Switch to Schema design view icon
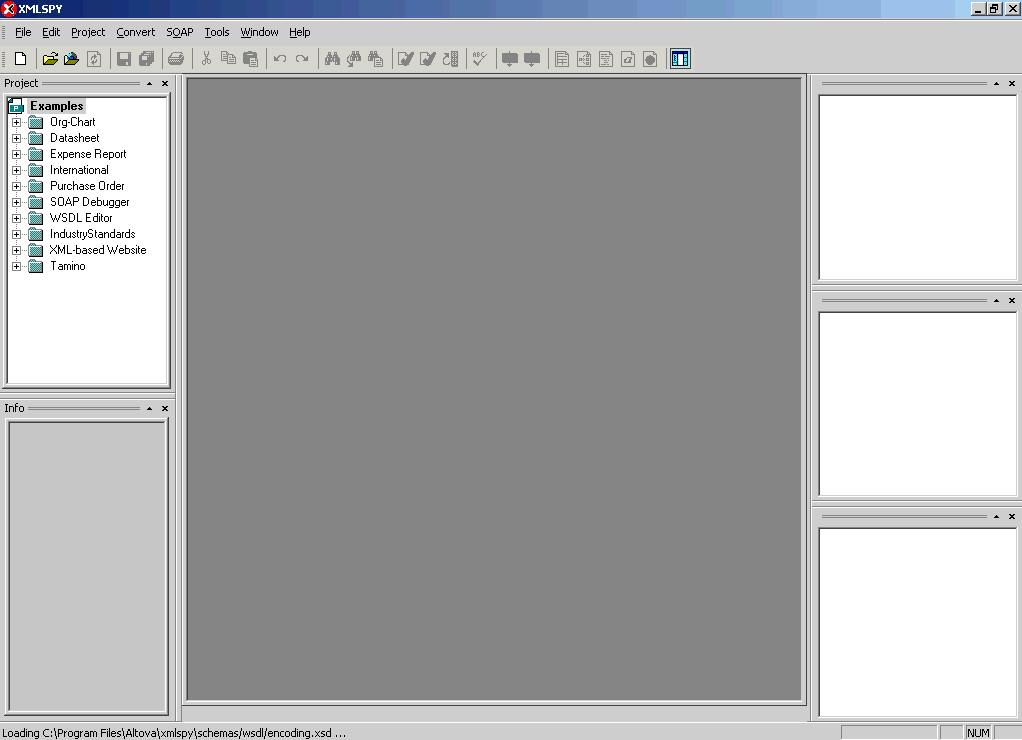The image size is (1022, 740). pyautogui.click(x=584, y=59)
